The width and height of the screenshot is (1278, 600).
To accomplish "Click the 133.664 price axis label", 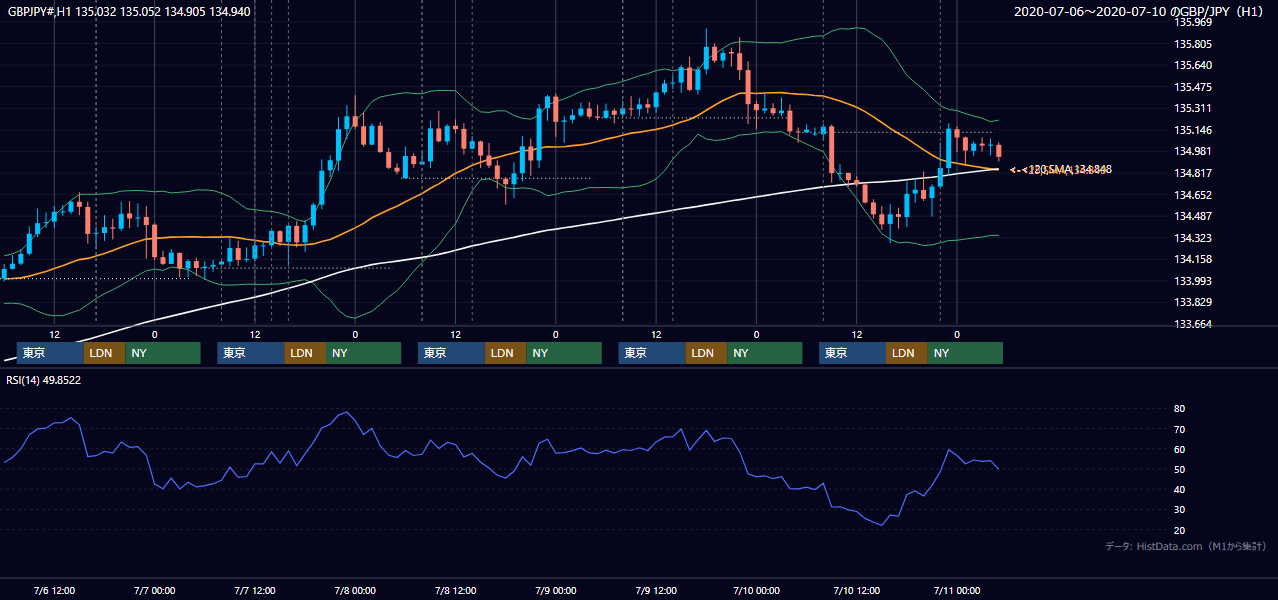I will (1193, 324).
